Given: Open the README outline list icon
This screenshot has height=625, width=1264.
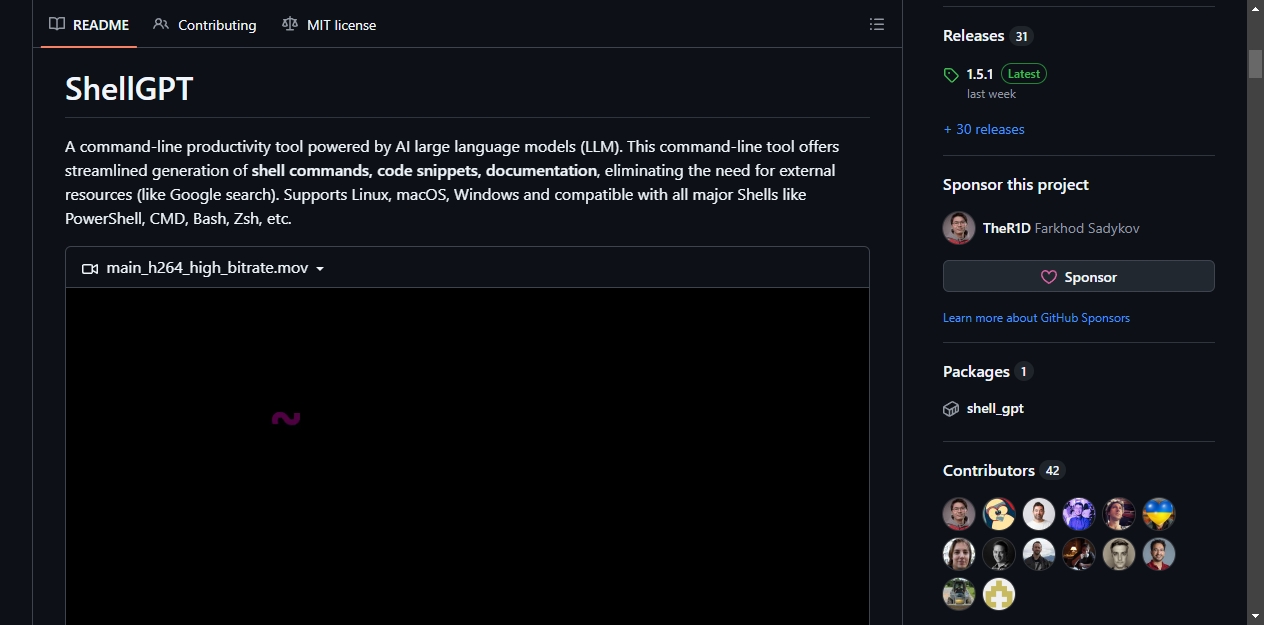Looking at the screenshot, I should [877, 24].
